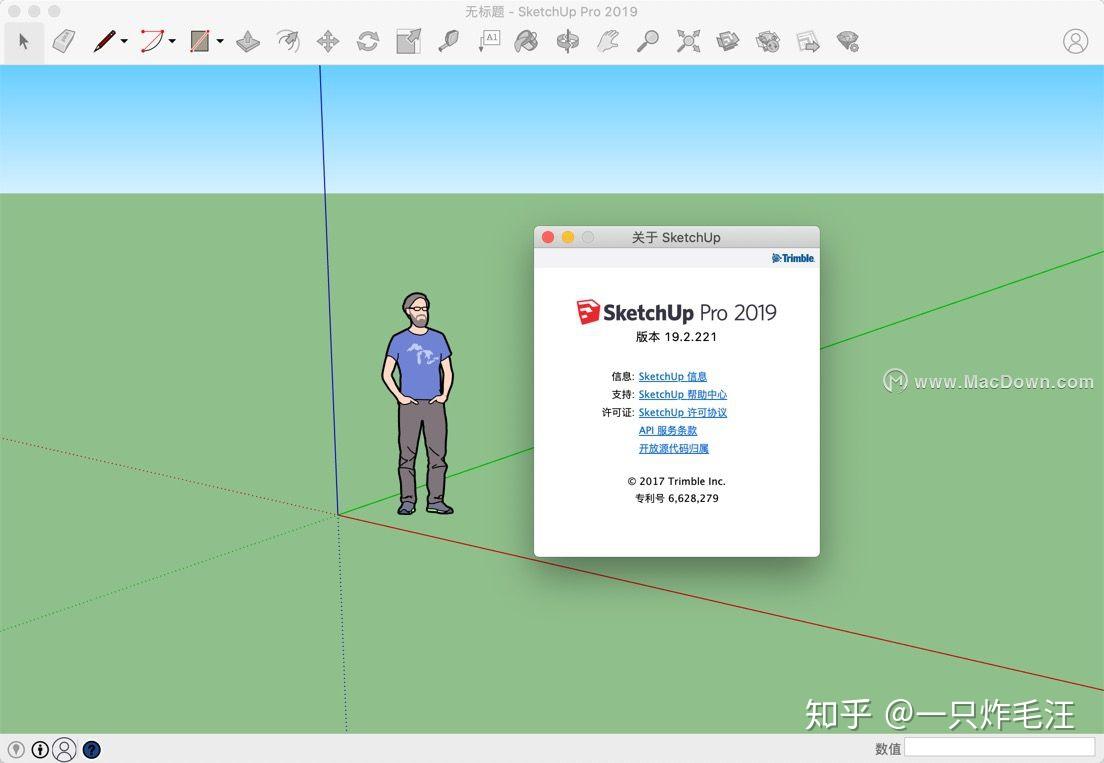Select the Offset tool
This screenshot has width=1104, height=763.
click(288, 42)
